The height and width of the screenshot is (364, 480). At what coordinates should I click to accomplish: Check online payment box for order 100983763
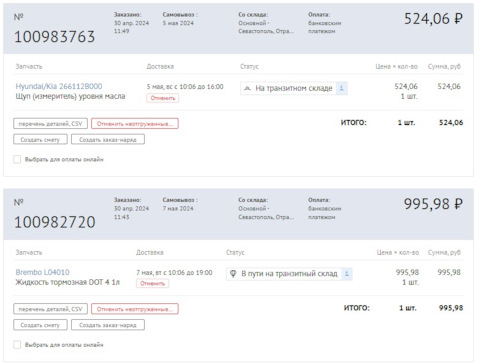17,159
